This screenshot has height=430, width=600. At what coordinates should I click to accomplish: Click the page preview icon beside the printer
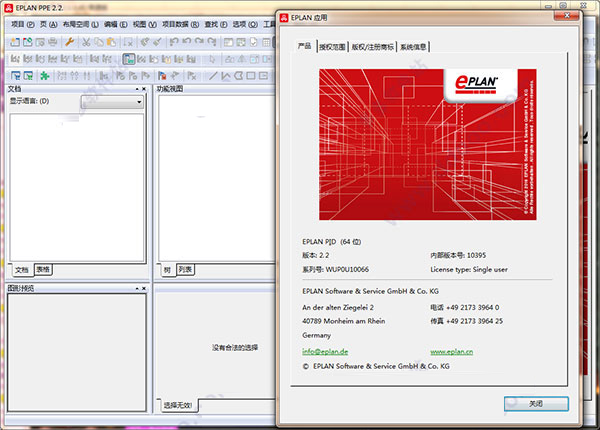pos(40,42)
